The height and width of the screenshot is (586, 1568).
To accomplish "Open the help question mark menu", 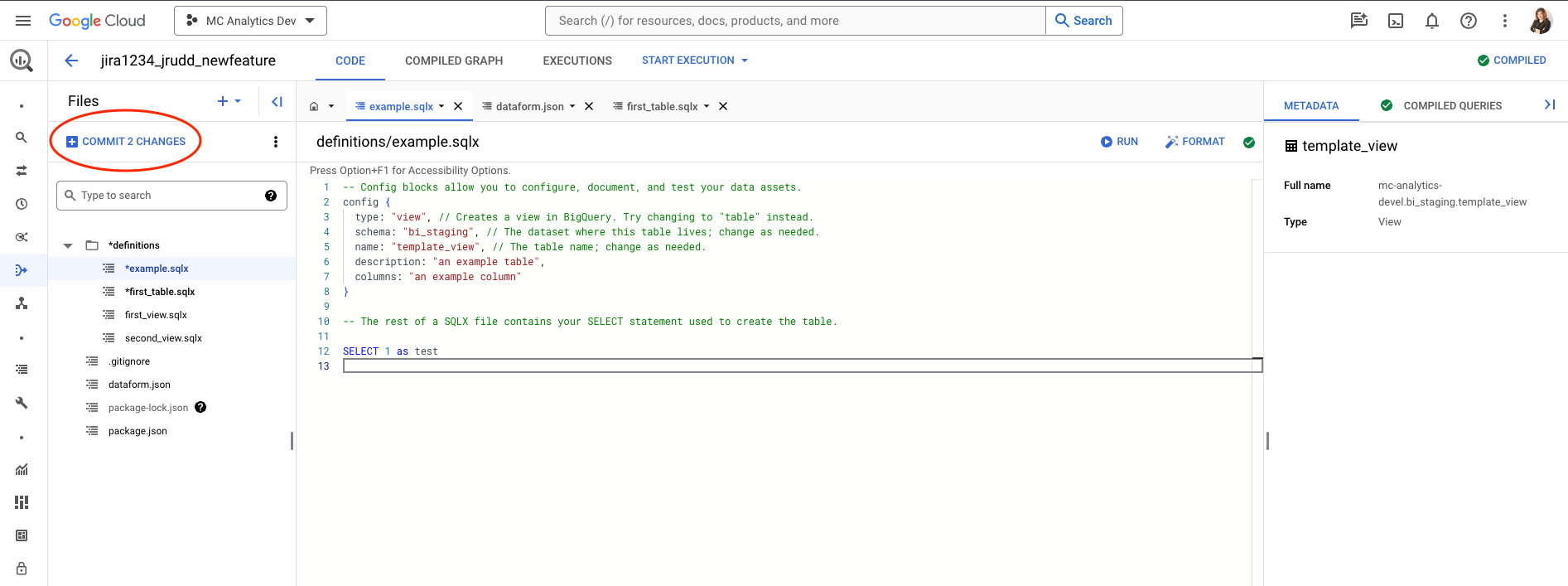I will [1469, 21].
